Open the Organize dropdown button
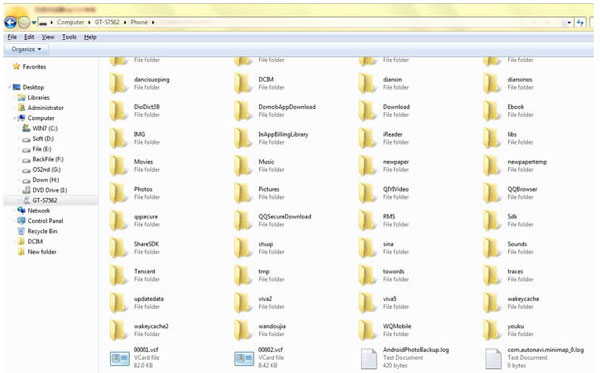The width and height of the screenshot is (600, 373). tap(26, 49)
